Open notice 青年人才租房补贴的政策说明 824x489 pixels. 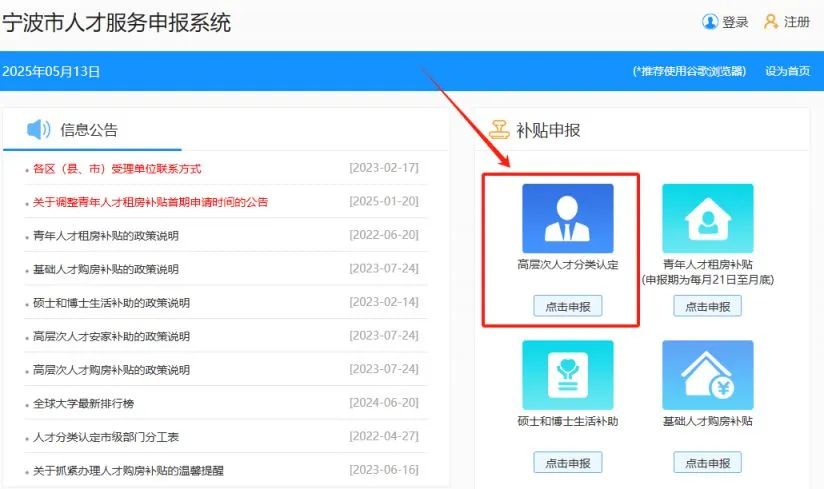click(x=106, y=236)
